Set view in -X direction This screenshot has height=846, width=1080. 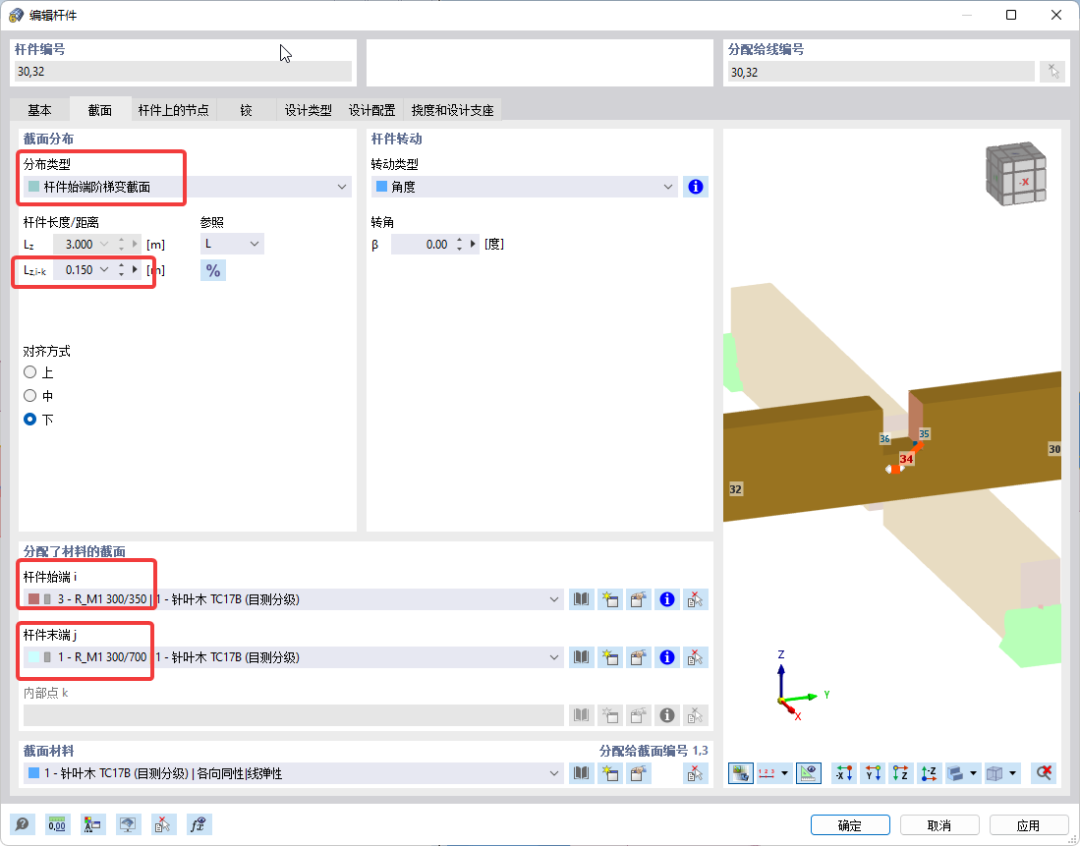pos(844,773)
